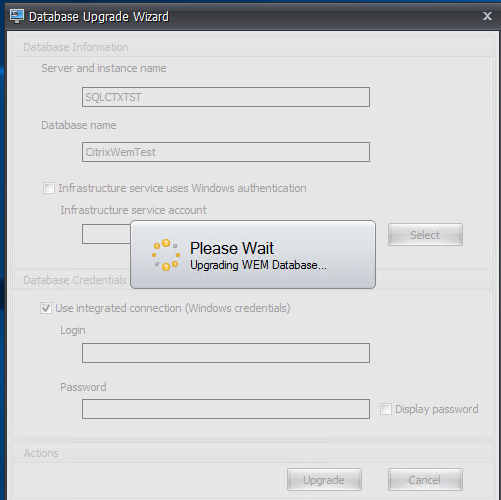The width and height of the screenshot is (501, 500).
Task: Click the Database name label
Action: [79, 125]
